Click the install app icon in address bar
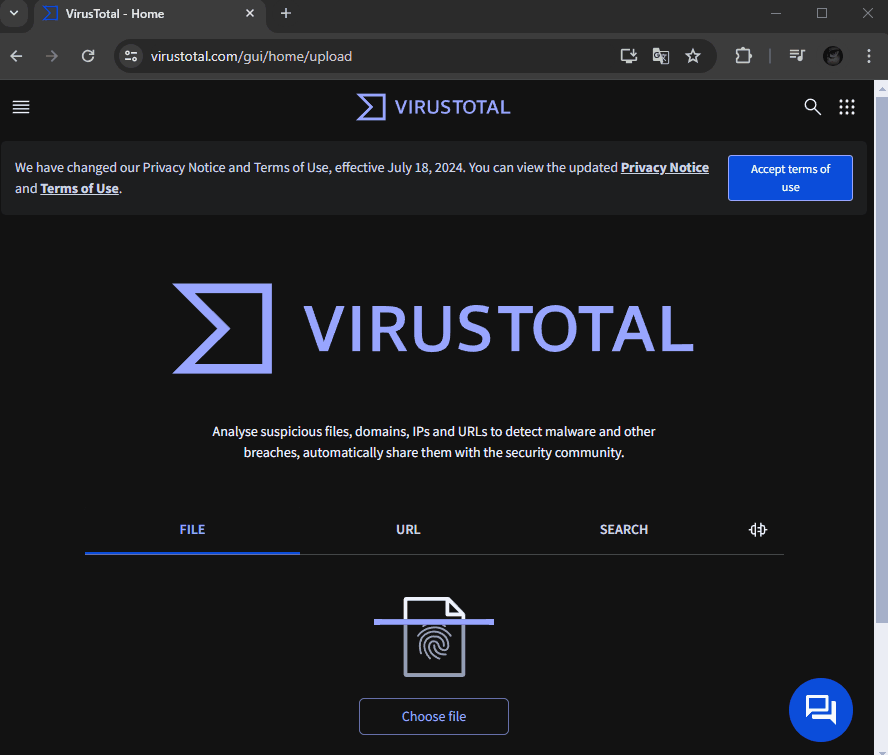 pos(628,56)
